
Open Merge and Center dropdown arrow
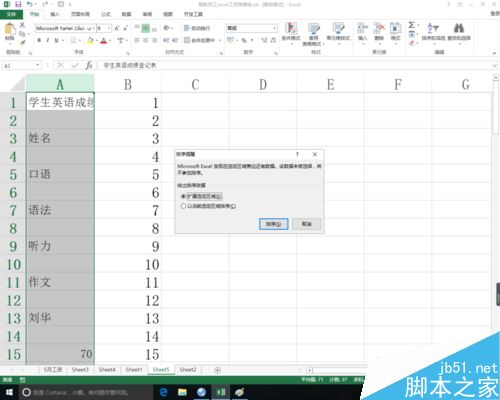click(x=220, y=40)
